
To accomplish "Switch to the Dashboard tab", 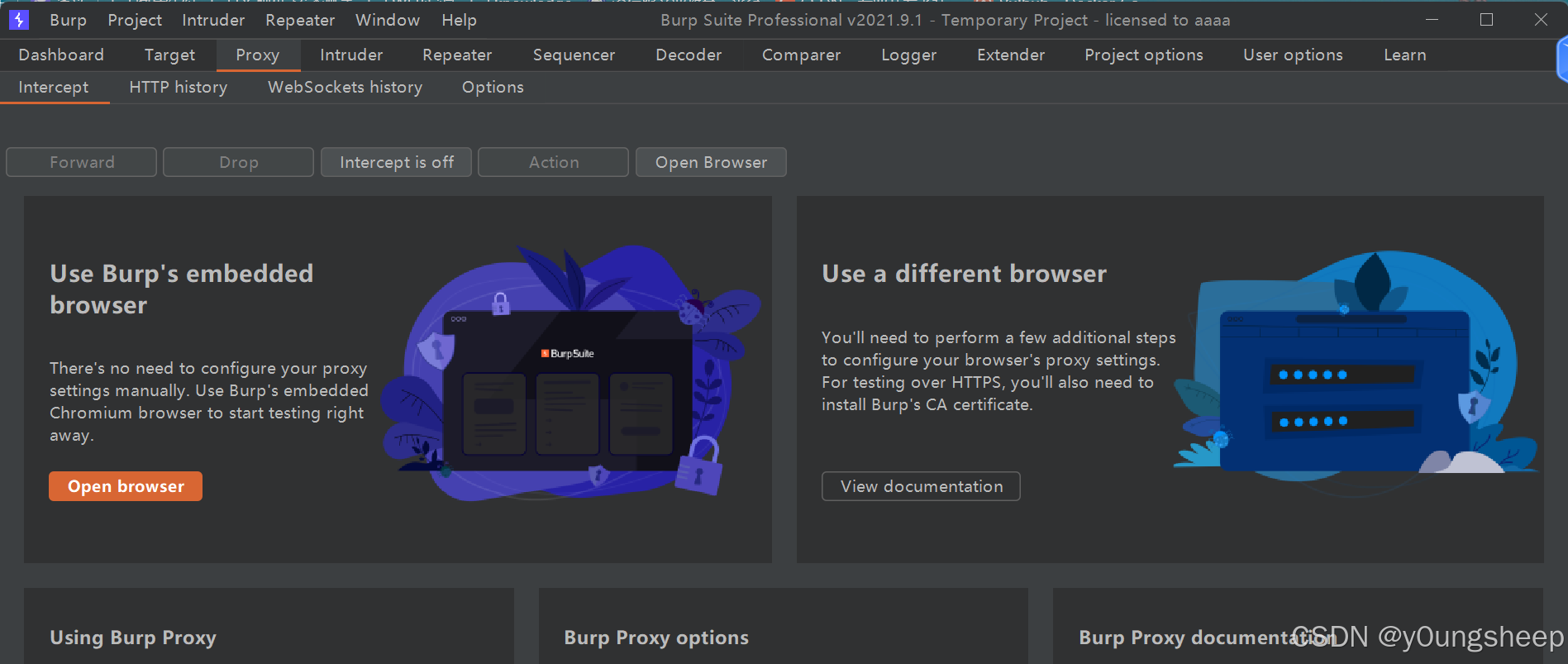I will 61,55.
